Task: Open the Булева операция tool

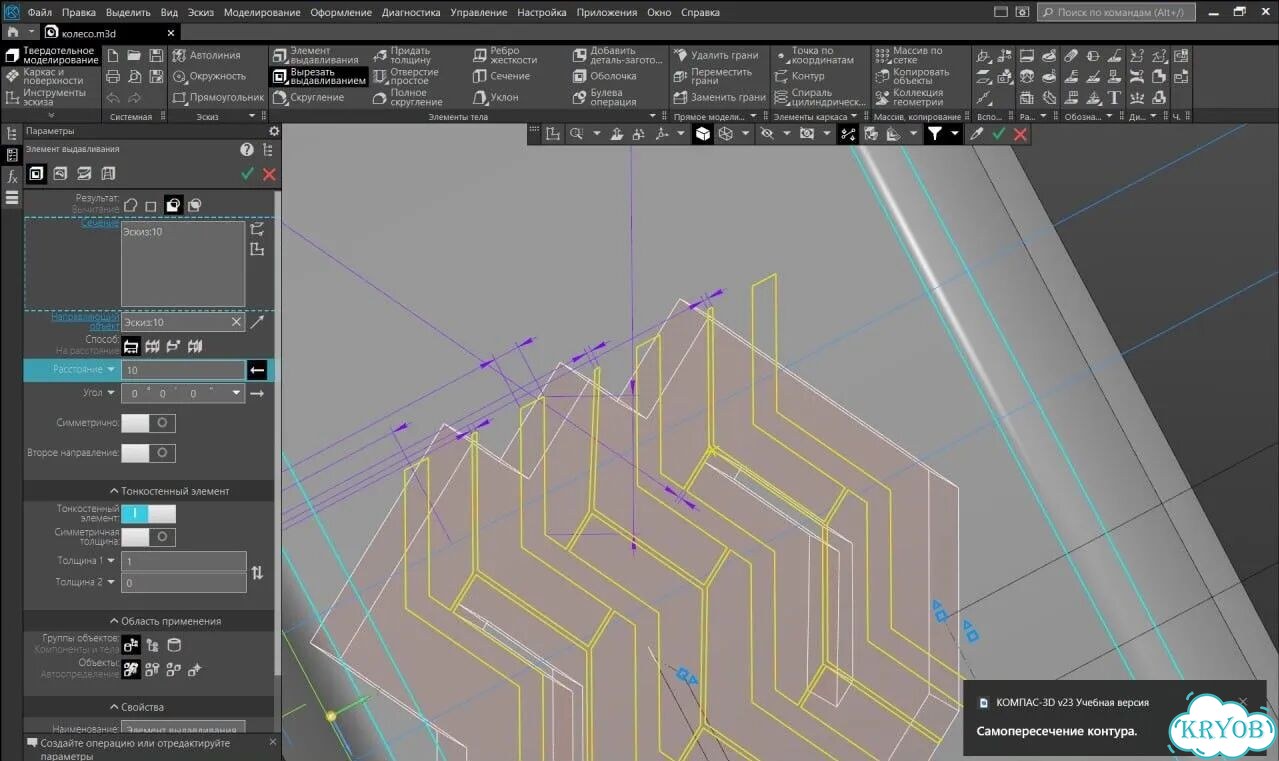Action: click(604, 97)
